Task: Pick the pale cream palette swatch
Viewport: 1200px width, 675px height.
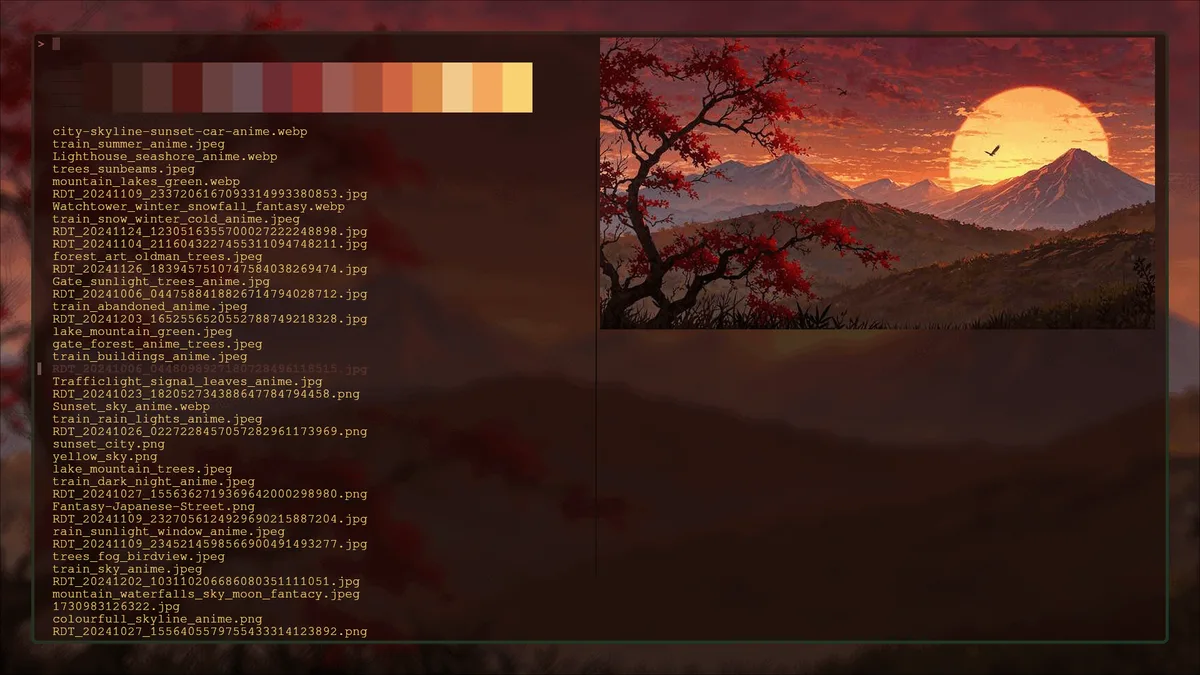Action: (x=458, y=87)
